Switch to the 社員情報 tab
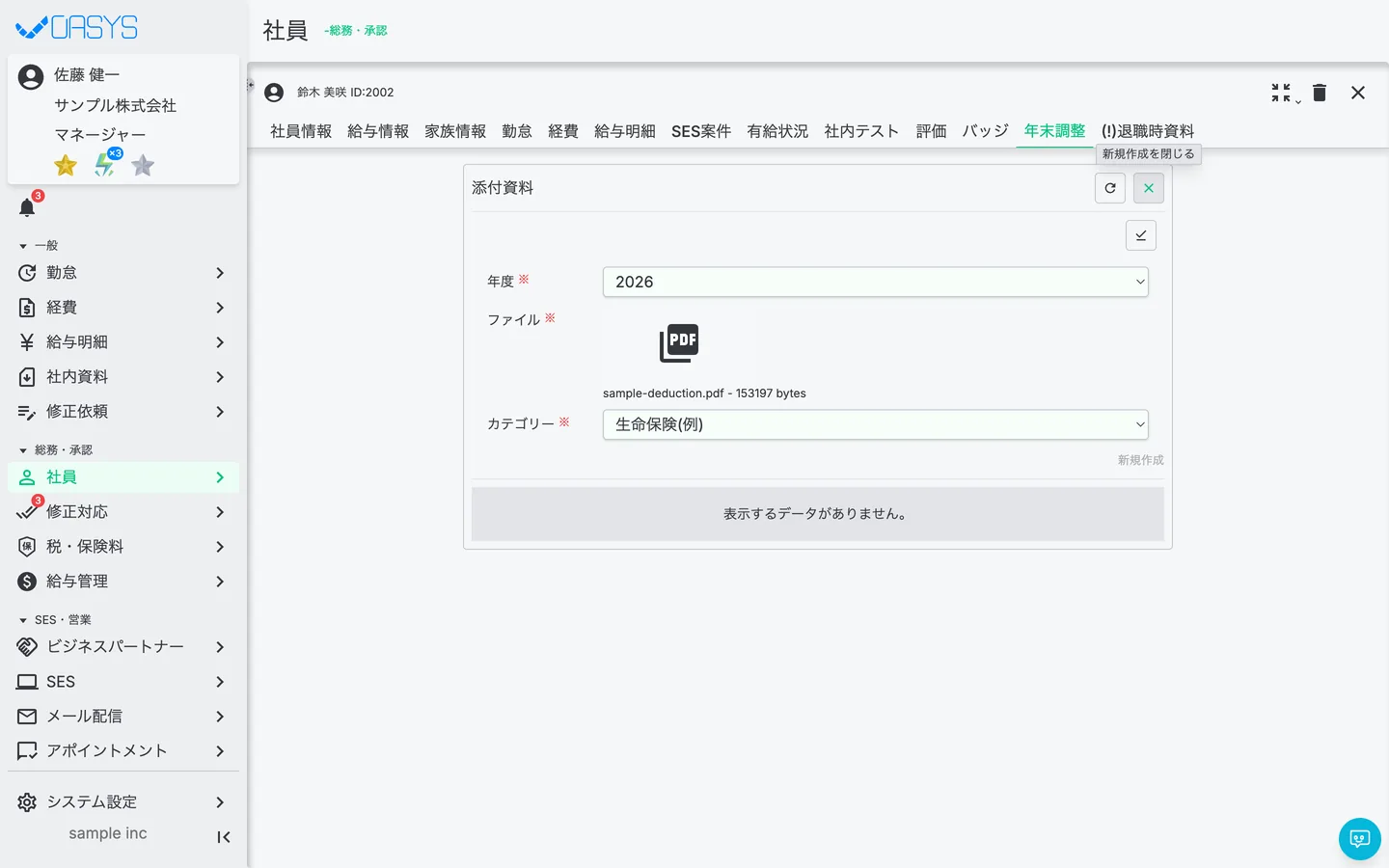 point(301,131)
